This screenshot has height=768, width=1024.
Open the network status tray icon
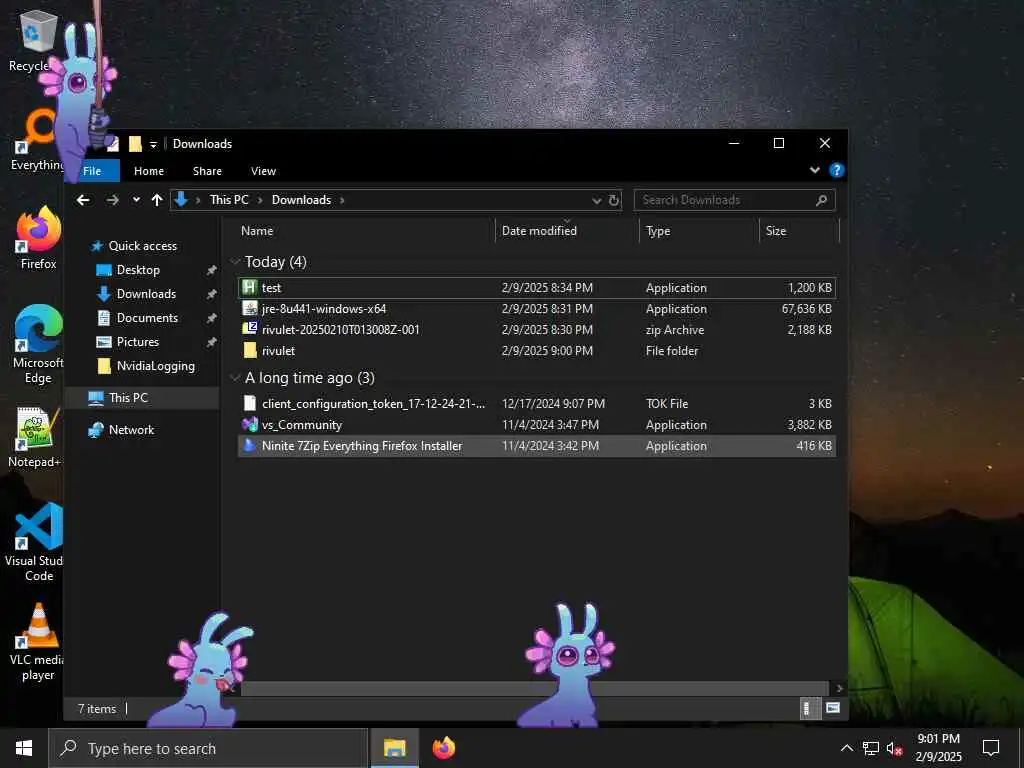[871, 748]
